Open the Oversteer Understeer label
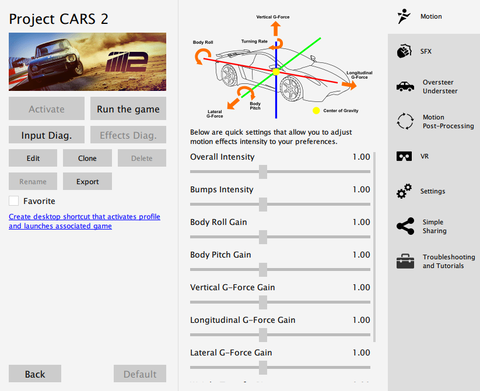 pos(440,87)
